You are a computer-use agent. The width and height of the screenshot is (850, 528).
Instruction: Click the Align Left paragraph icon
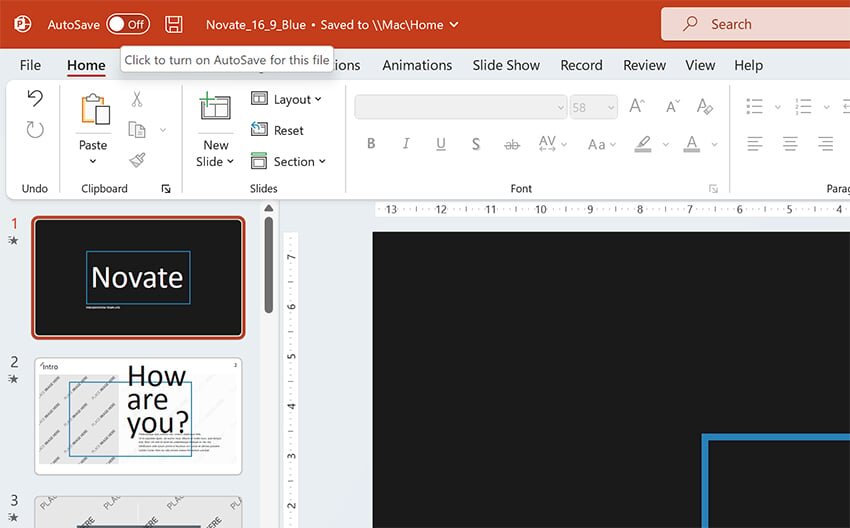point(755,144)
